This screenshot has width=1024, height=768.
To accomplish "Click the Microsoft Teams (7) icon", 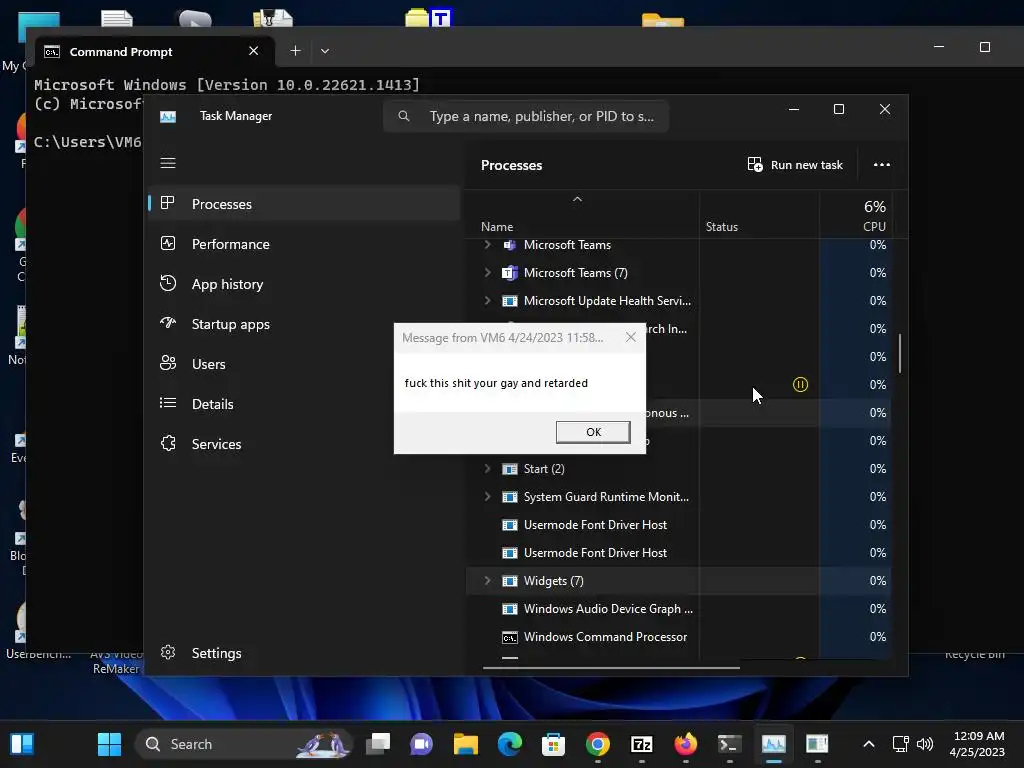I will click(509, 272).
